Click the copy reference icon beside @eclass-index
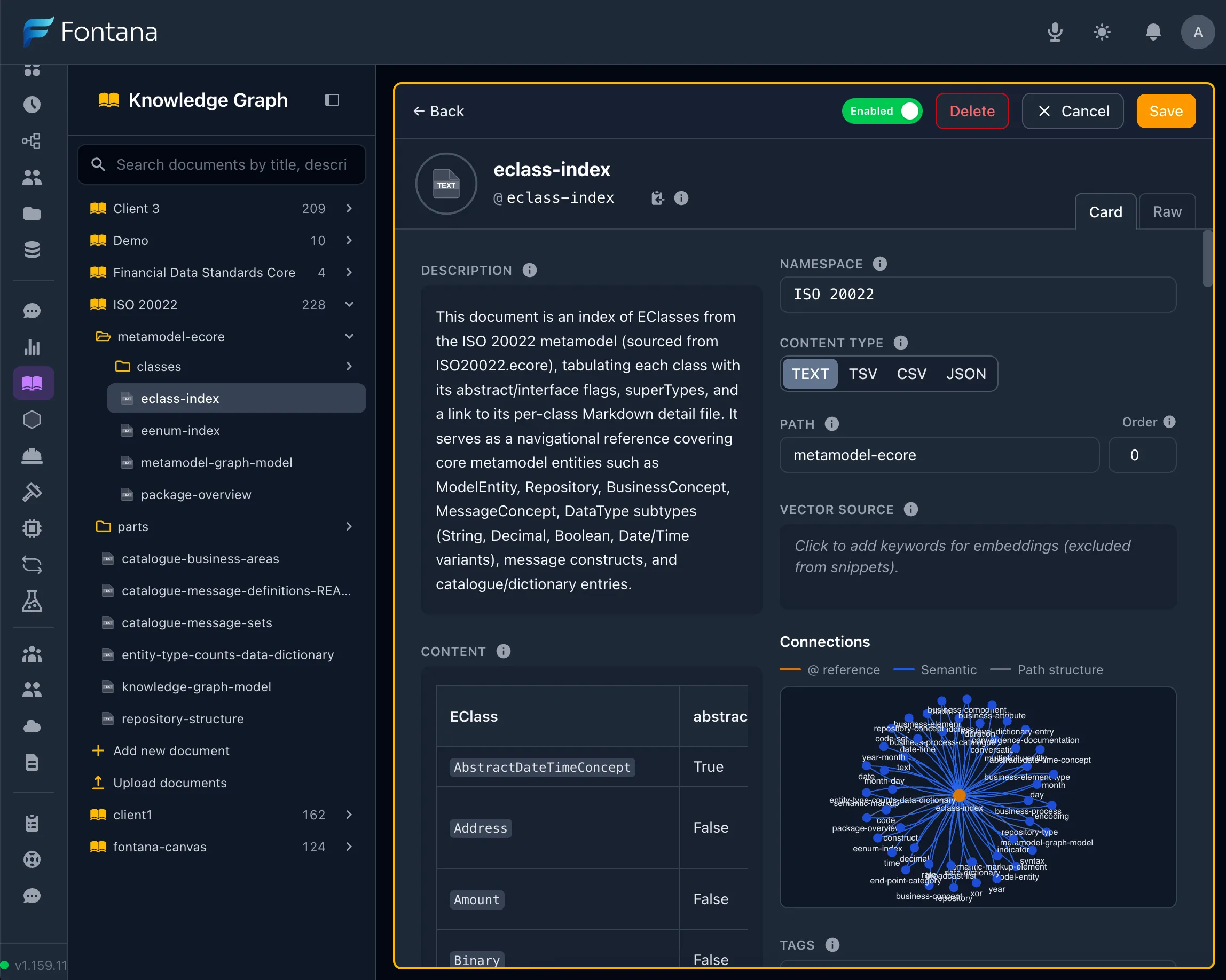 pos(657,198)
